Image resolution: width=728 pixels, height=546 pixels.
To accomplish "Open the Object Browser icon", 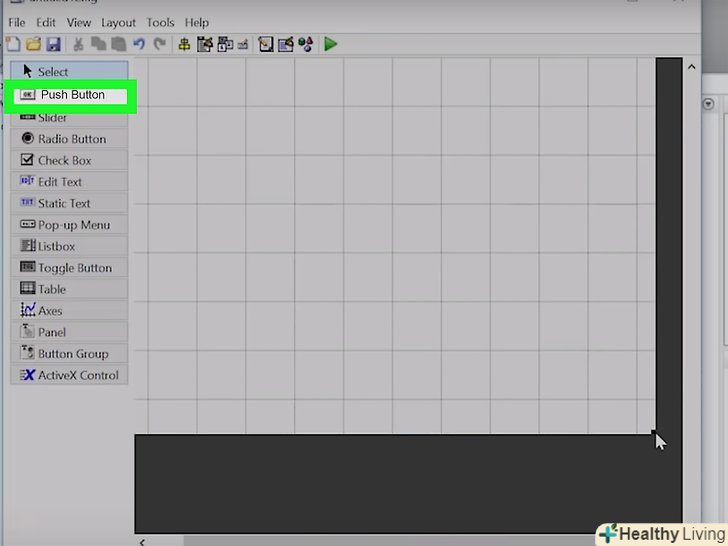I will tap(306, 44).
